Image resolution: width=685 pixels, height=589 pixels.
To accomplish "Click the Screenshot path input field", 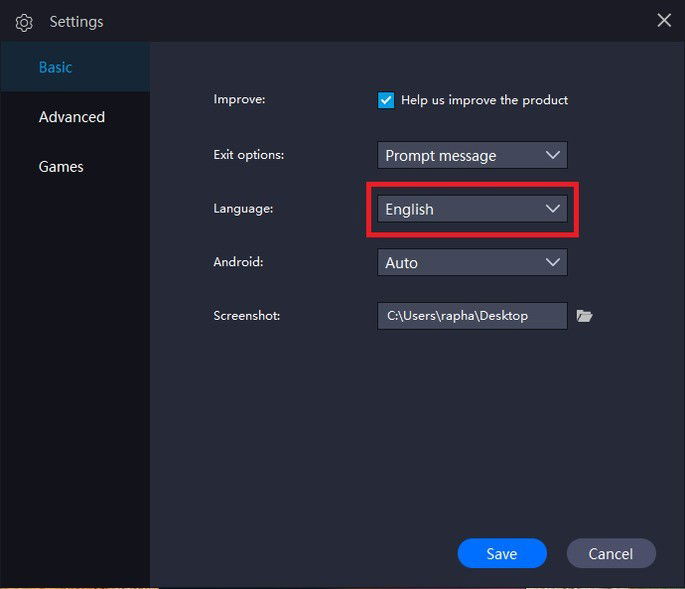I will (x=471, y=316).
